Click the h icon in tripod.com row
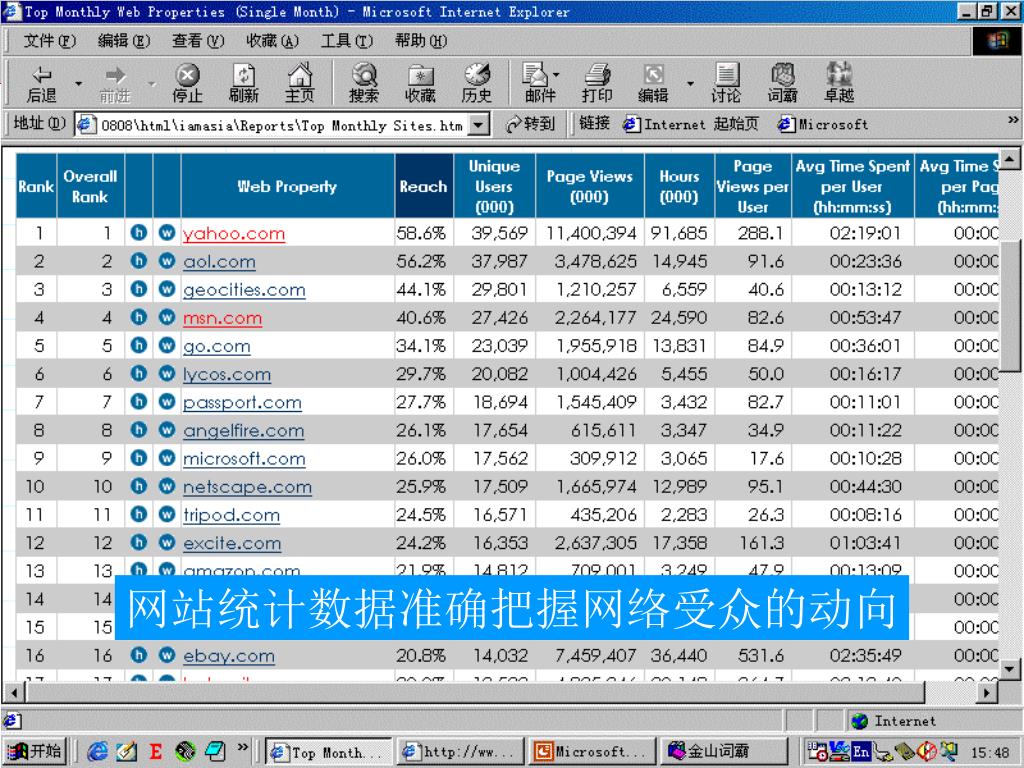Image resolution: width=1024 pixels, height=768 pixels. [x=138, y=514]
